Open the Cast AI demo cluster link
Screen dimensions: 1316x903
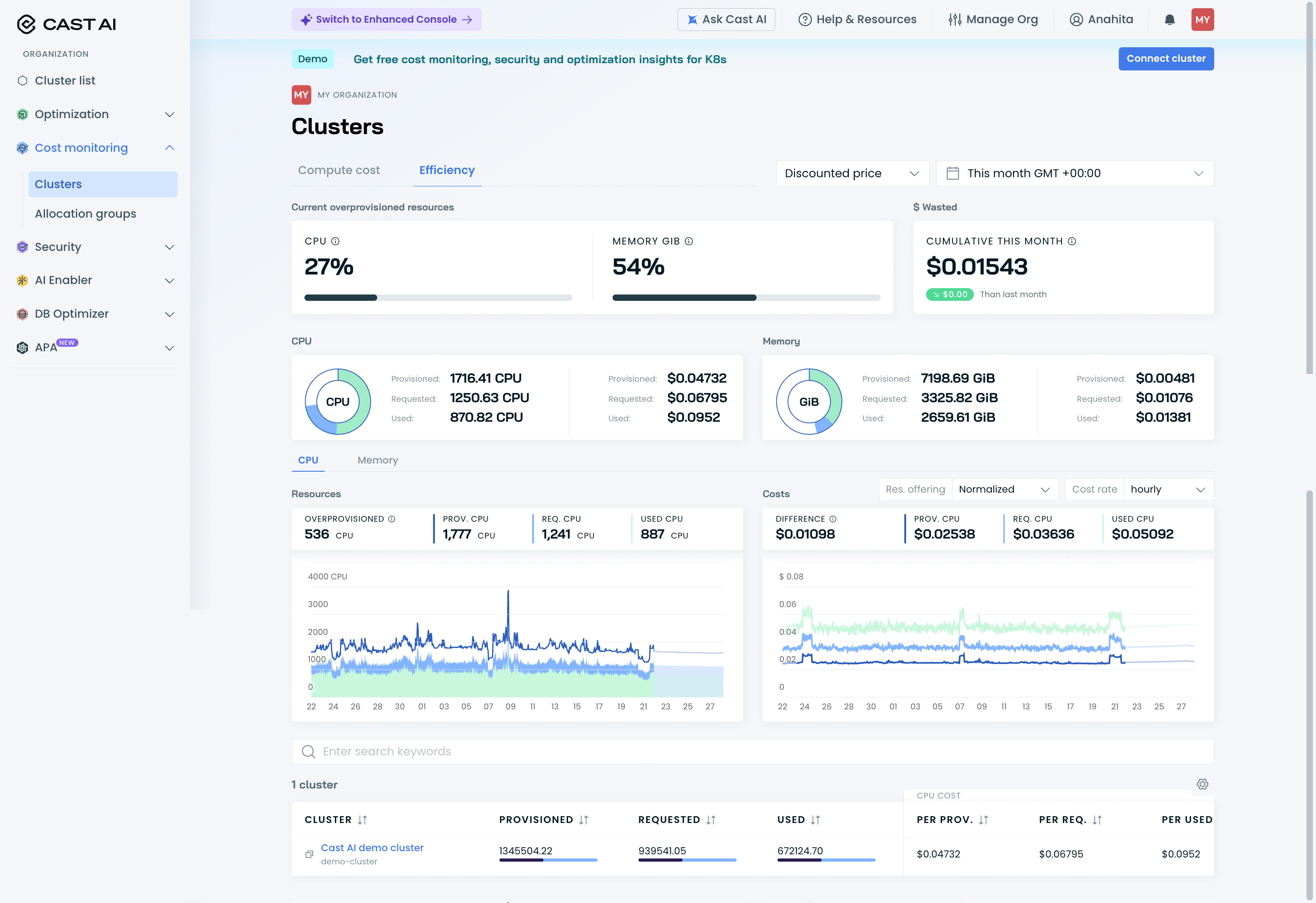(x=372, y=848)
